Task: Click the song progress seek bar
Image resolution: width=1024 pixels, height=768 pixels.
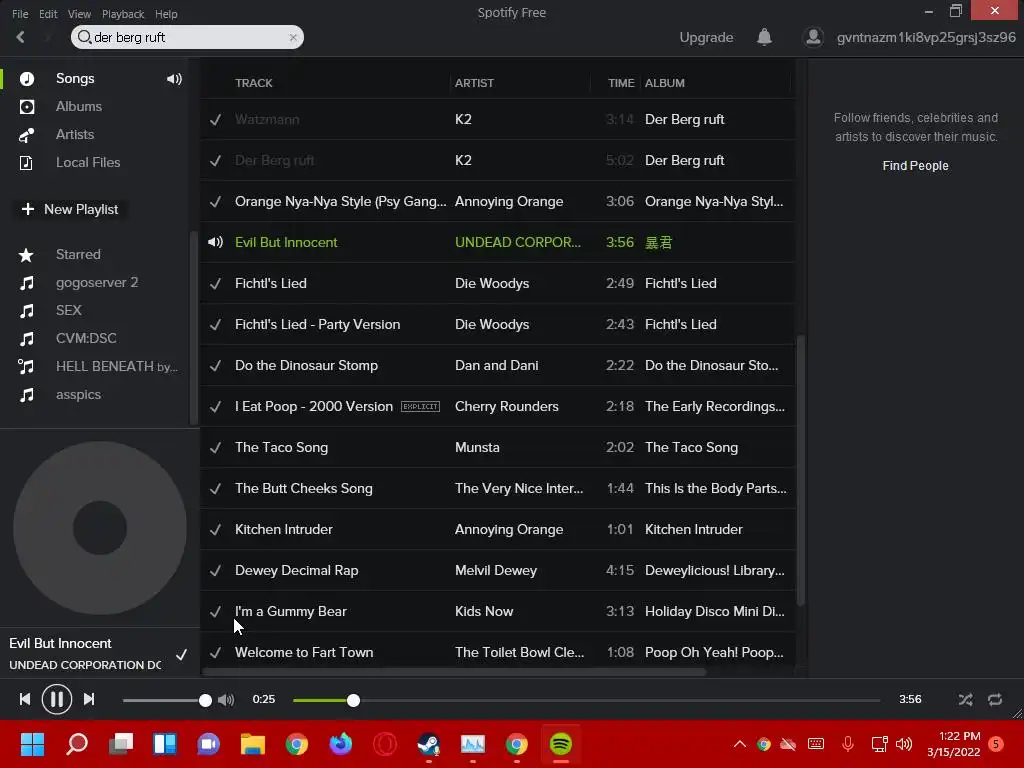Action: point(586,701)
